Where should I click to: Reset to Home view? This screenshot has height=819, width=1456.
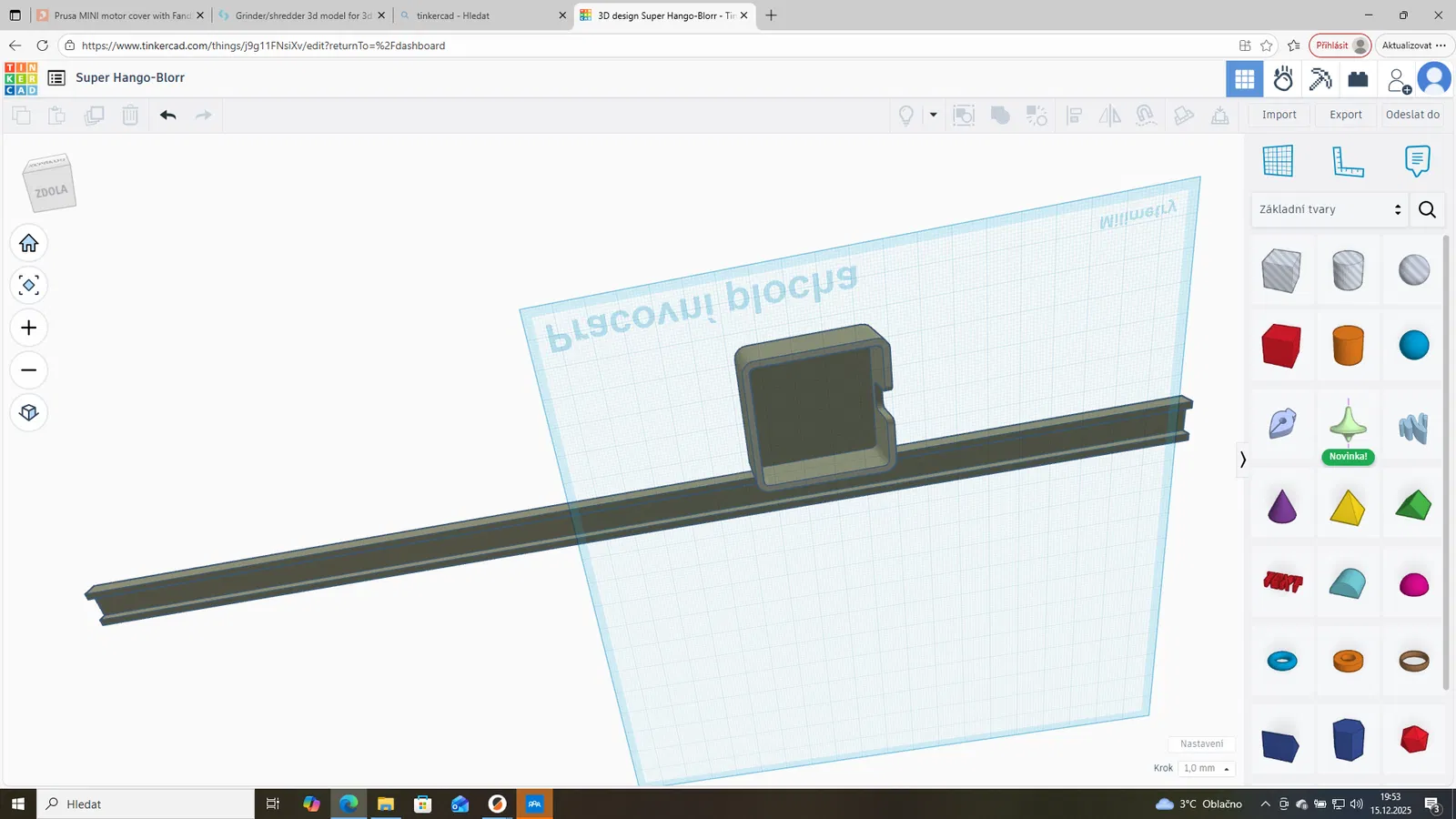(x=29, y=243)
